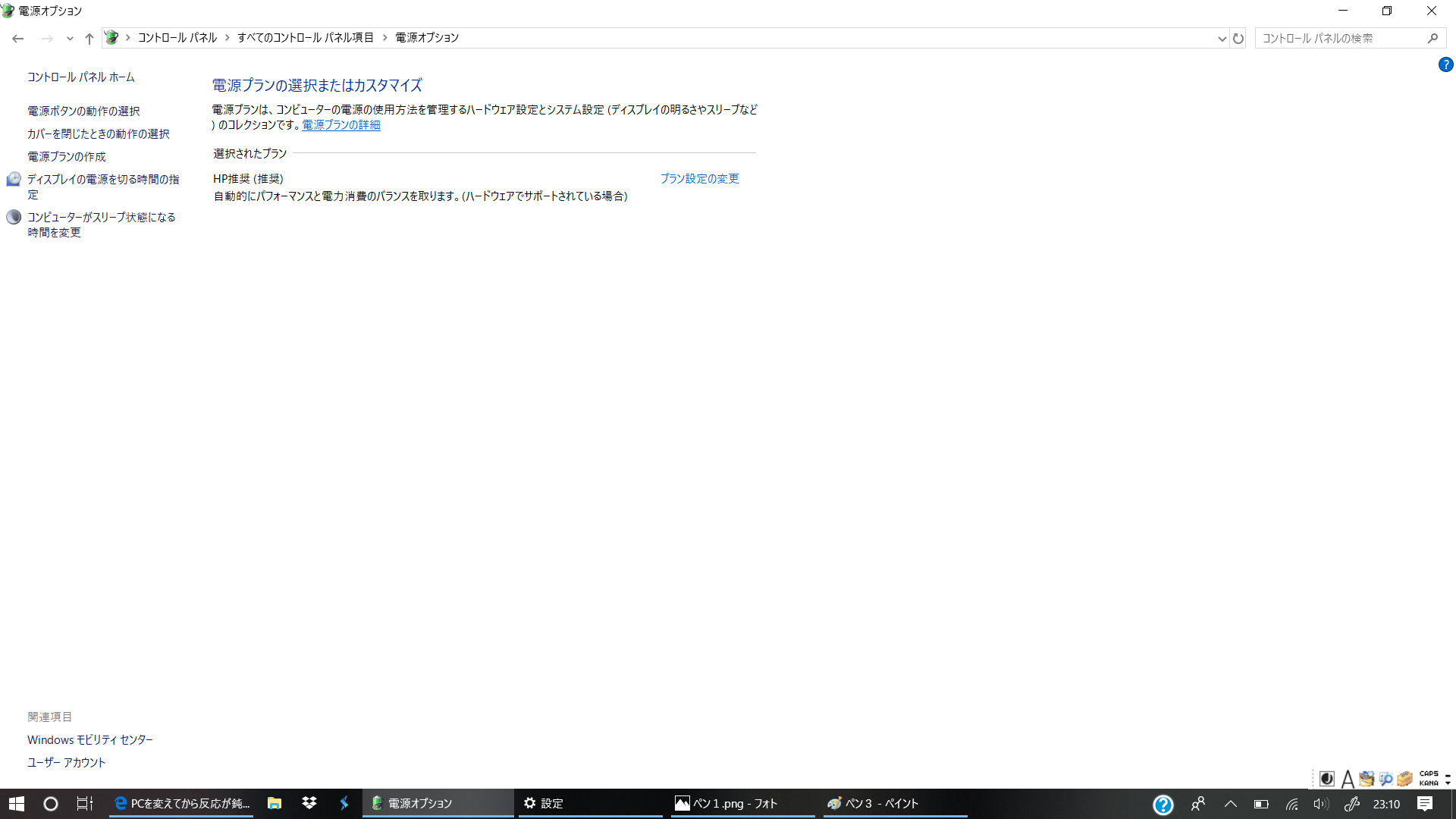Click the back navigation arrow
This screenshot has width=1456, height=819.
(18, 38)
